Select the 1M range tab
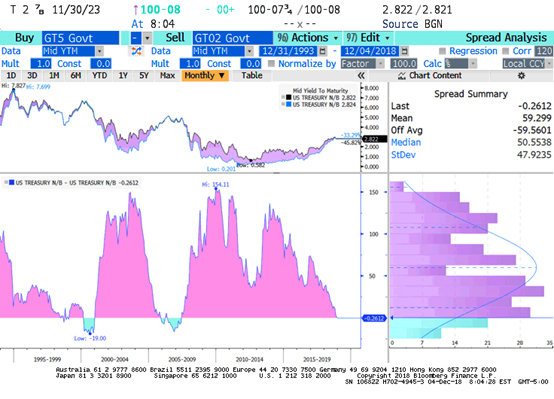The height and width of the screenshot is (399, 554). click(x=54, y=76)
